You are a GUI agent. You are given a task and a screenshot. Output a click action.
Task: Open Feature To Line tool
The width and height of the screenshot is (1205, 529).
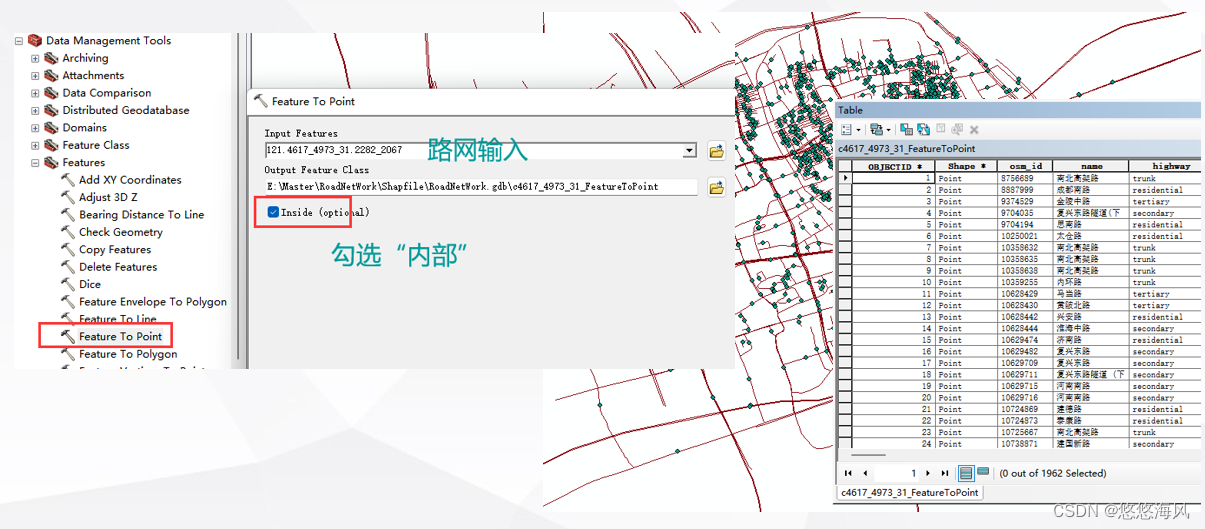[118, 319]
